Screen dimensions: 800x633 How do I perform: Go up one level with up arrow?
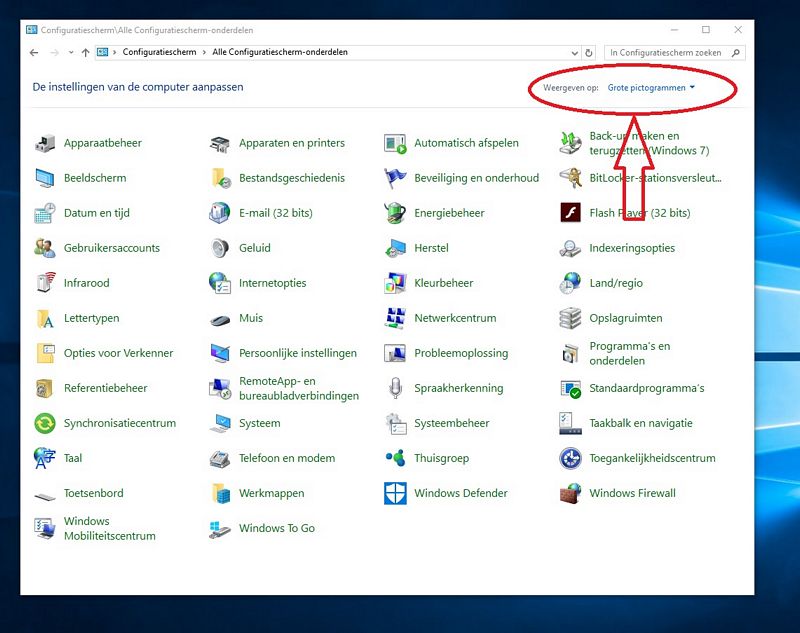click(85, 52)
